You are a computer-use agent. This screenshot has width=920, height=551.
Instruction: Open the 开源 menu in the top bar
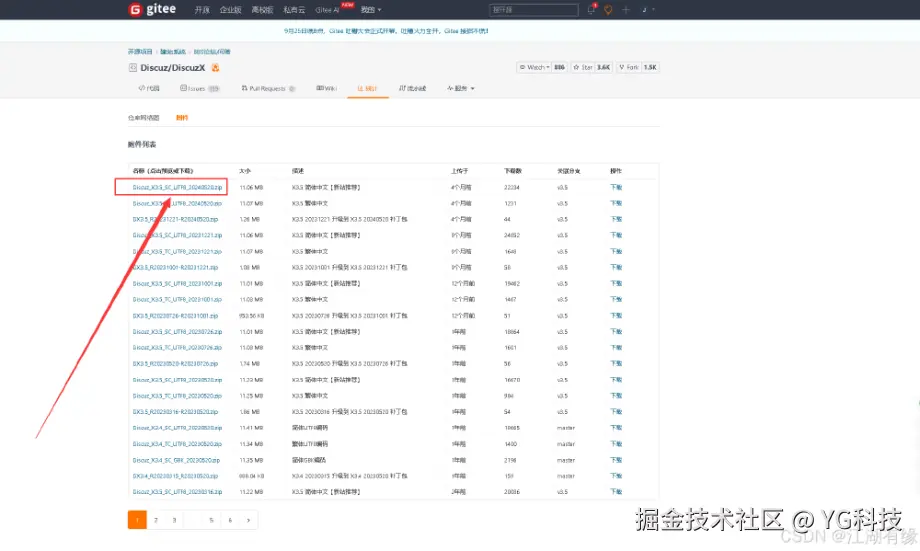[202, 10]
